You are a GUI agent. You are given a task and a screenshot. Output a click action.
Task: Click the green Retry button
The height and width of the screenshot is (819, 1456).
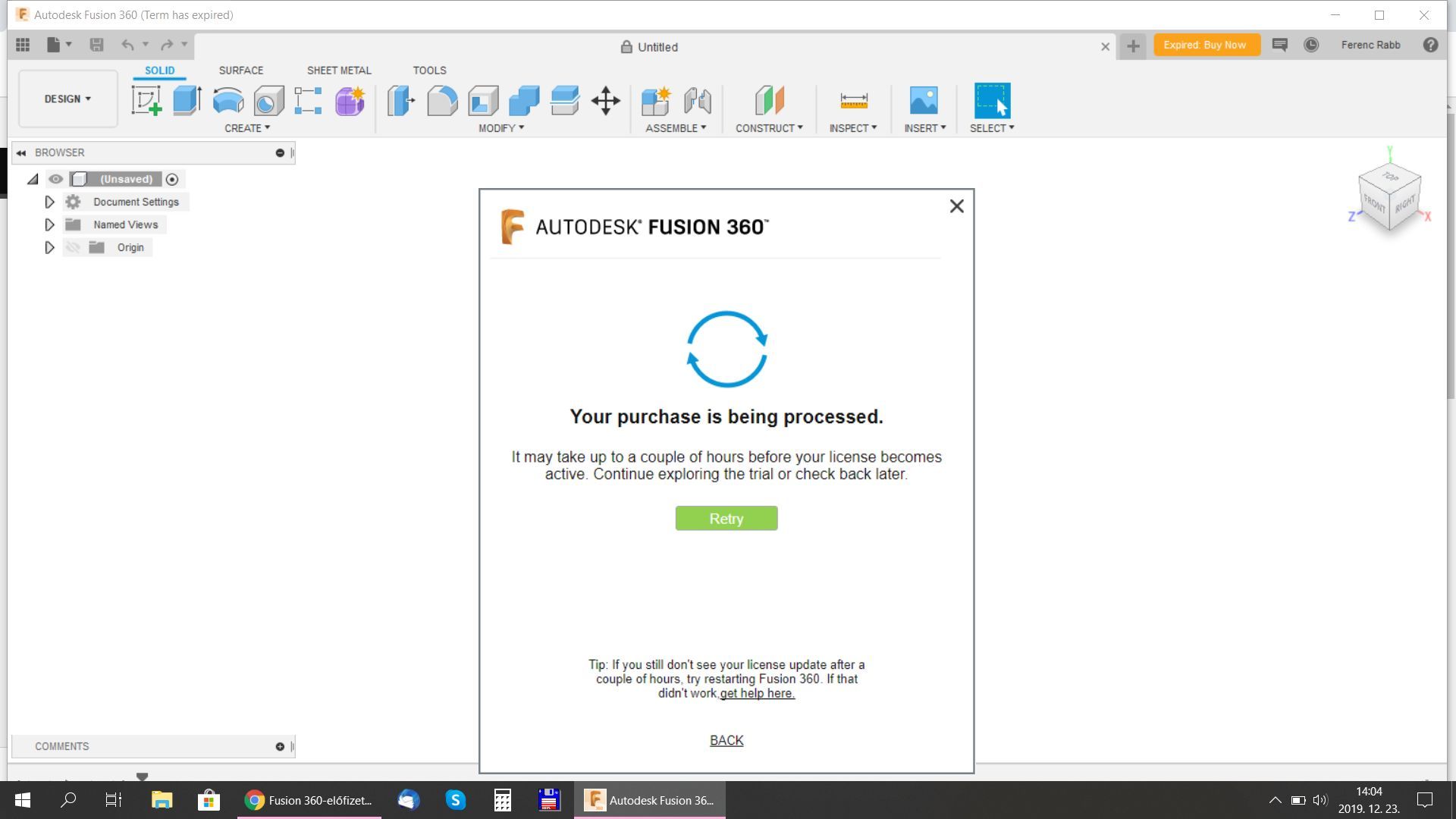(726, 519)
